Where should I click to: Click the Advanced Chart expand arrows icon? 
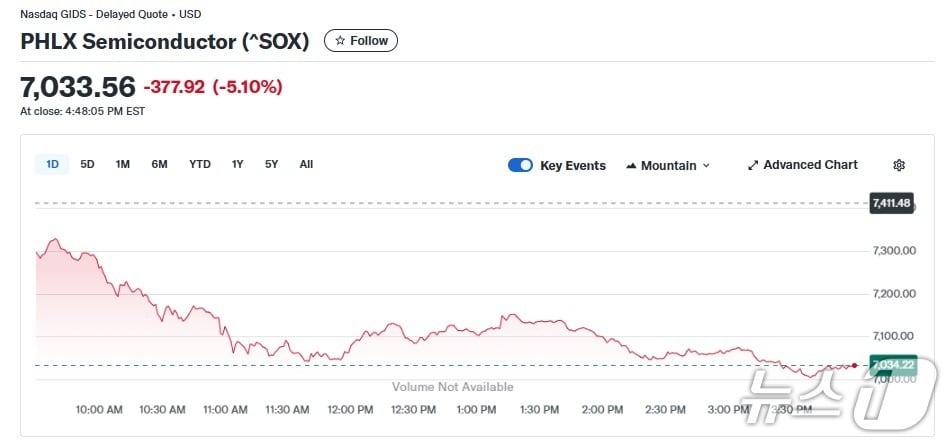[753, 165]
